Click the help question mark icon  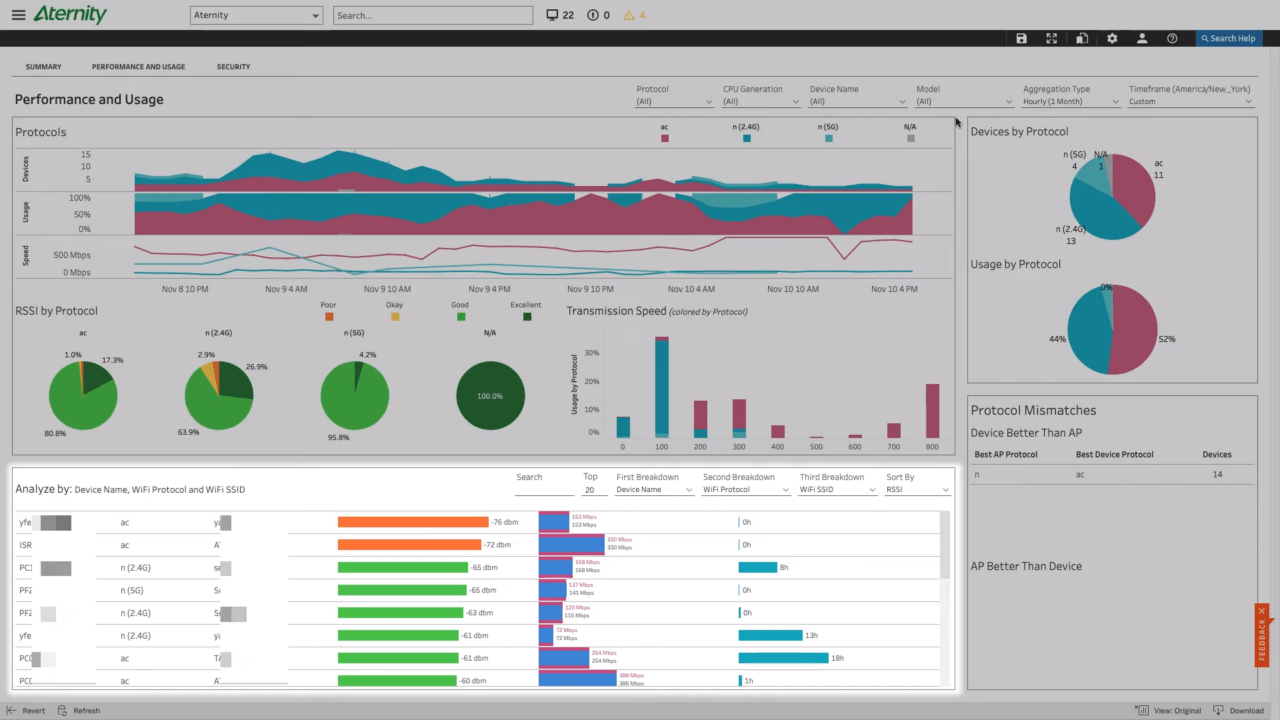coord(1172,38)
